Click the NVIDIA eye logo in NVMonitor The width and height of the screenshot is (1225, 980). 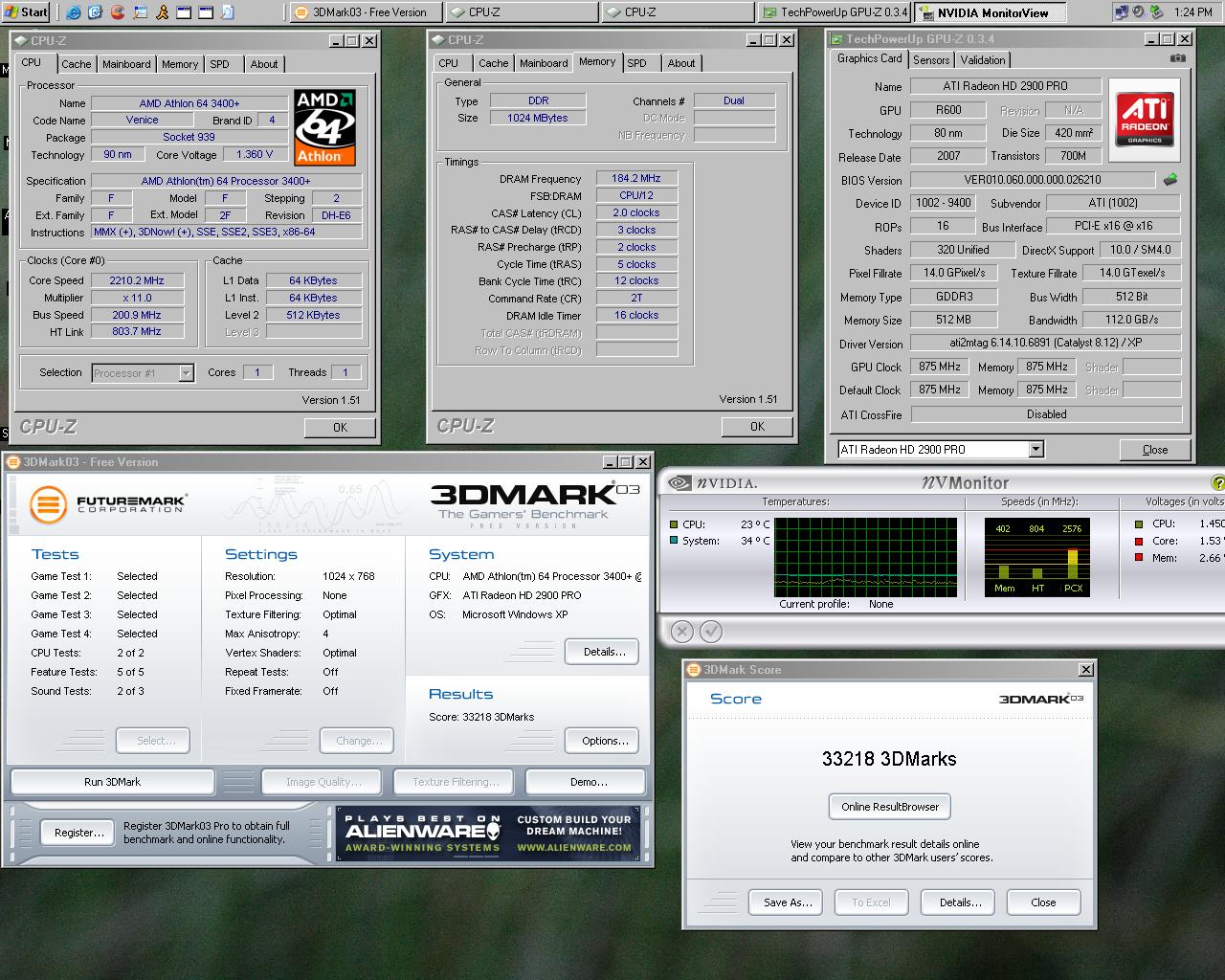[x=679, y=483]
